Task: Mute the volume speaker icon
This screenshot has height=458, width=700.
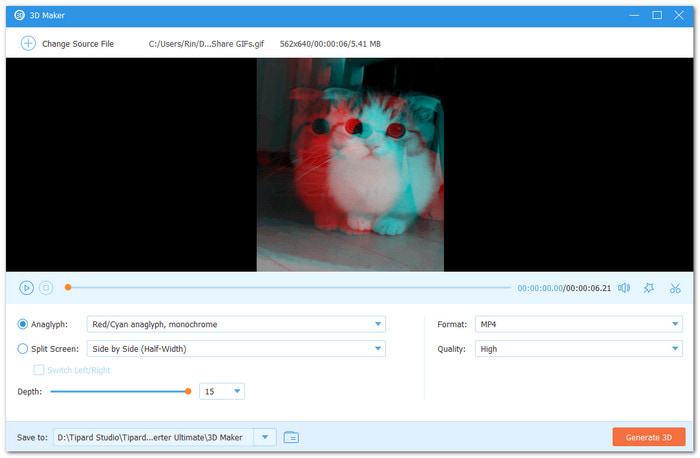Action: tap(624, 288)
